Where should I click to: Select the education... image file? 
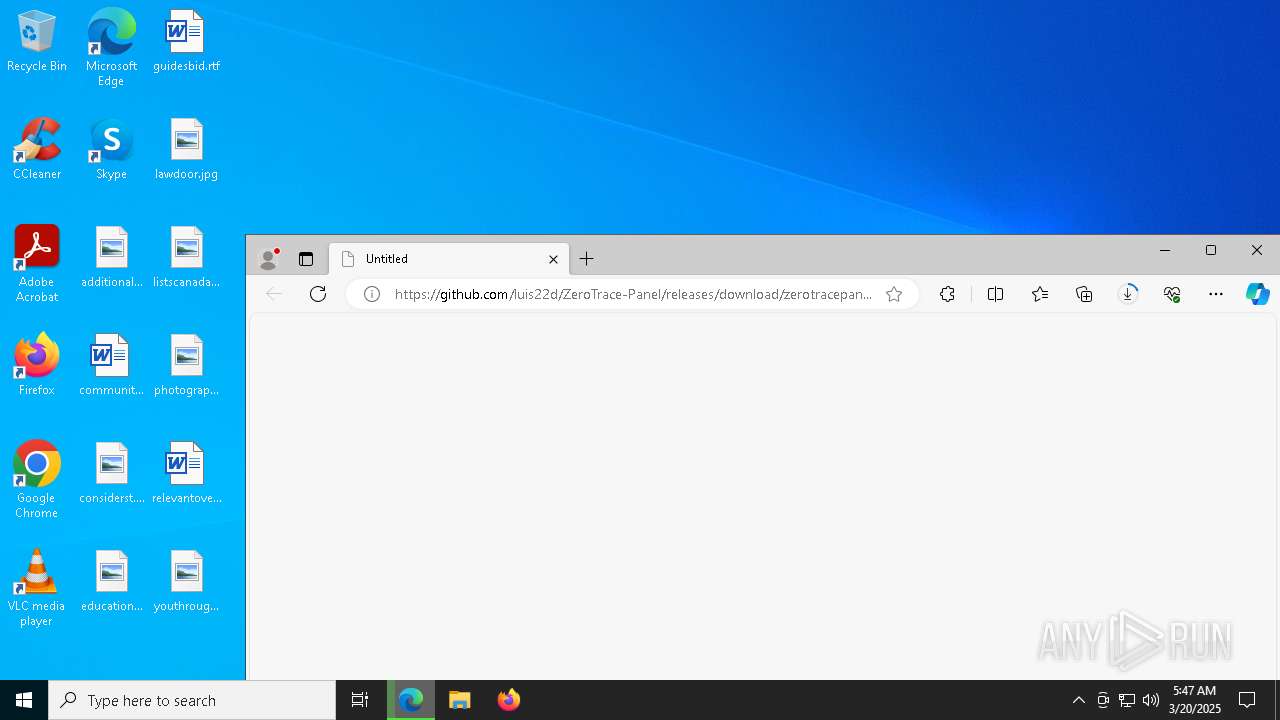111,581
